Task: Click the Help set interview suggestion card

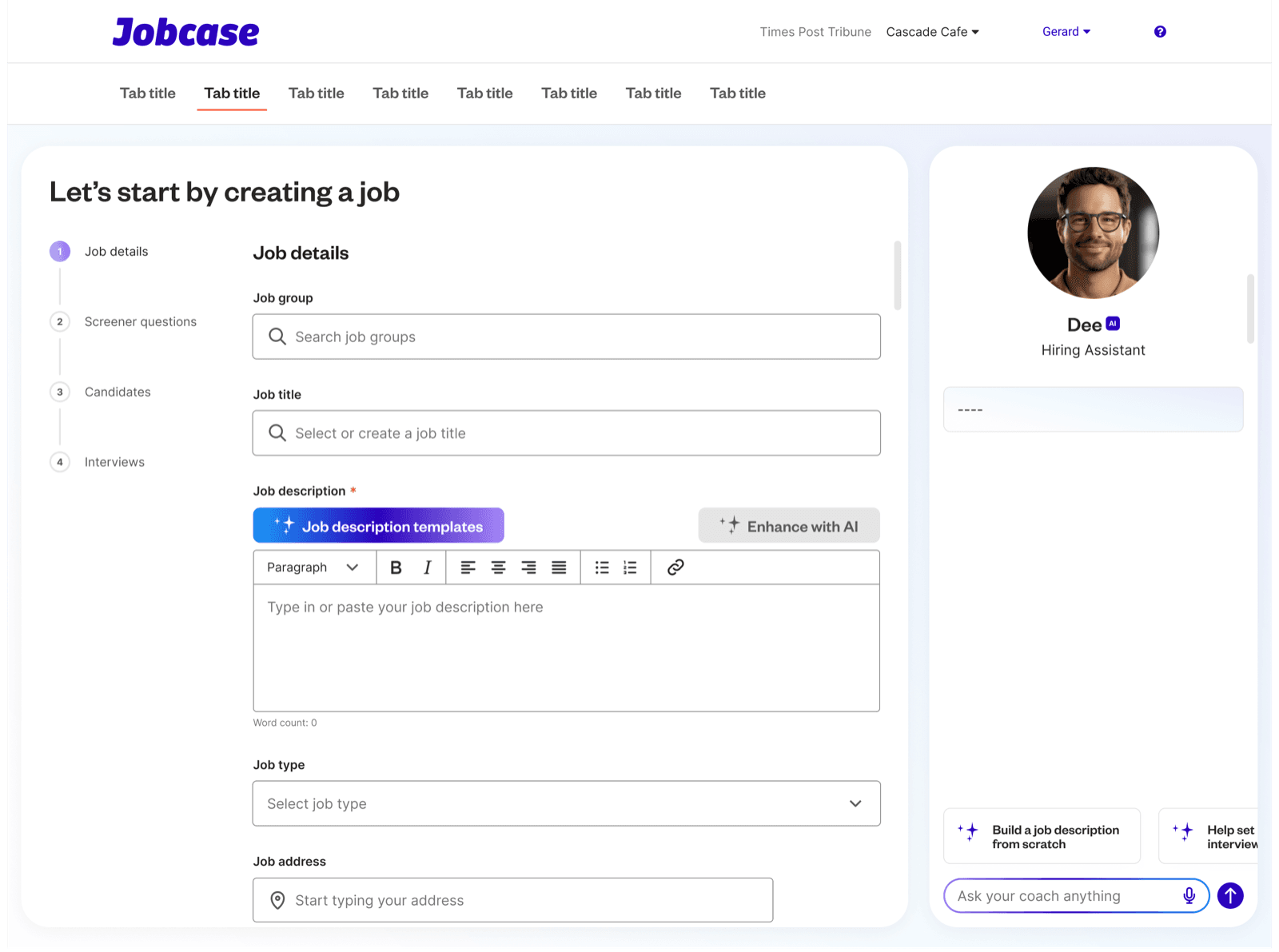Action: point(1208,837)
